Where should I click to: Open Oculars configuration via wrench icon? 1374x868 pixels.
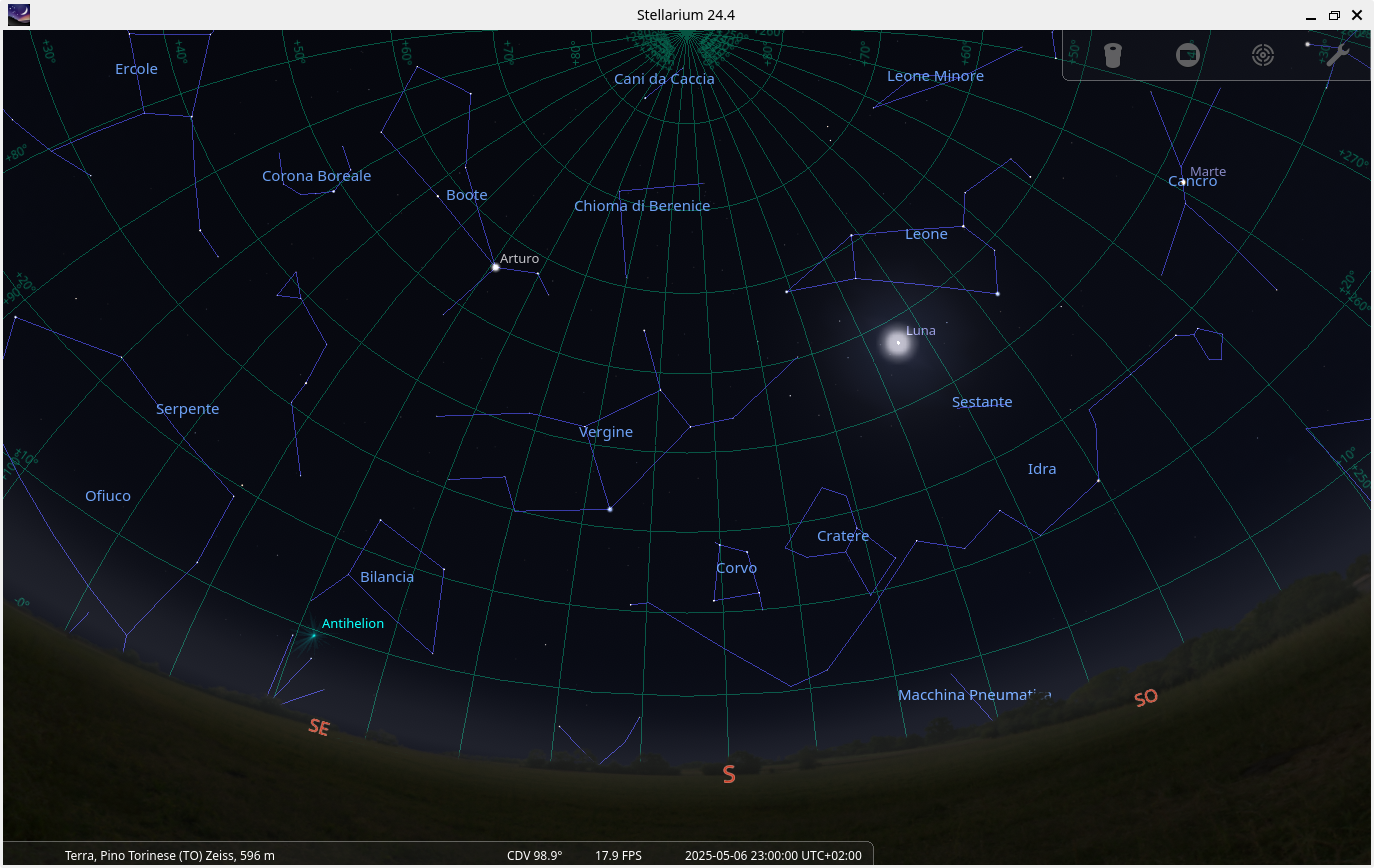click(1337, 55)
